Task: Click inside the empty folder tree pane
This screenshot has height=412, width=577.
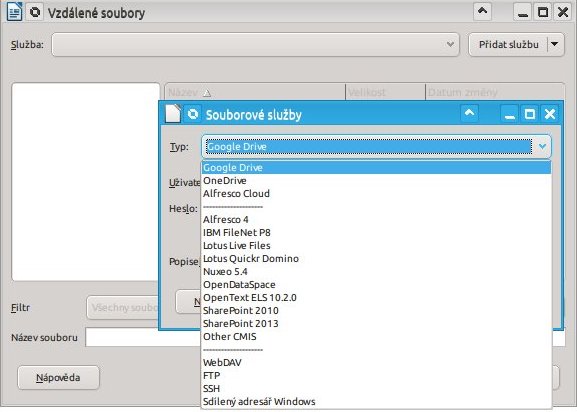Action: [x=85, y=182]
